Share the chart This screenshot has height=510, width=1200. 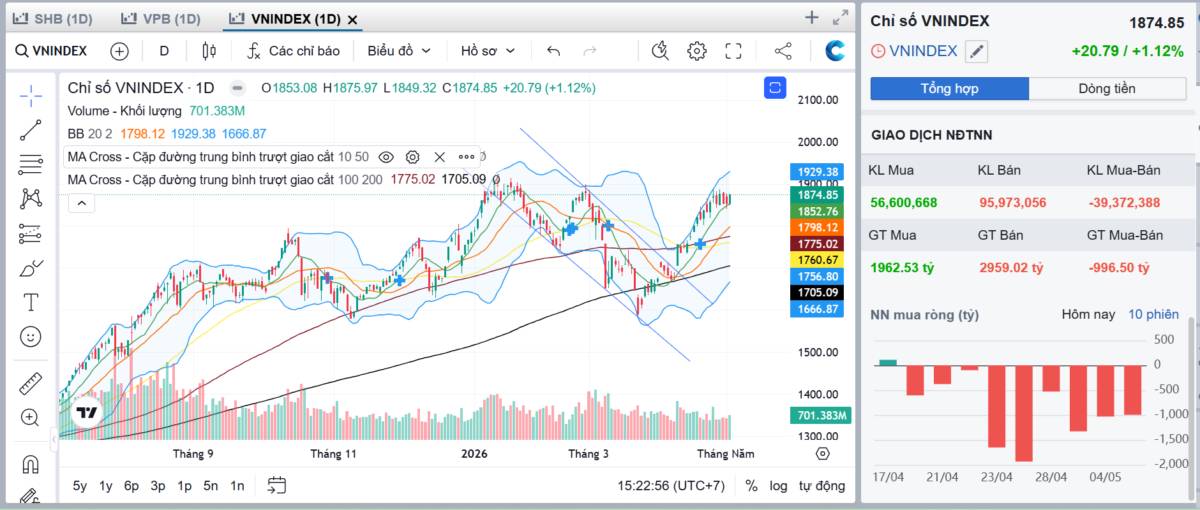point(783,51)
